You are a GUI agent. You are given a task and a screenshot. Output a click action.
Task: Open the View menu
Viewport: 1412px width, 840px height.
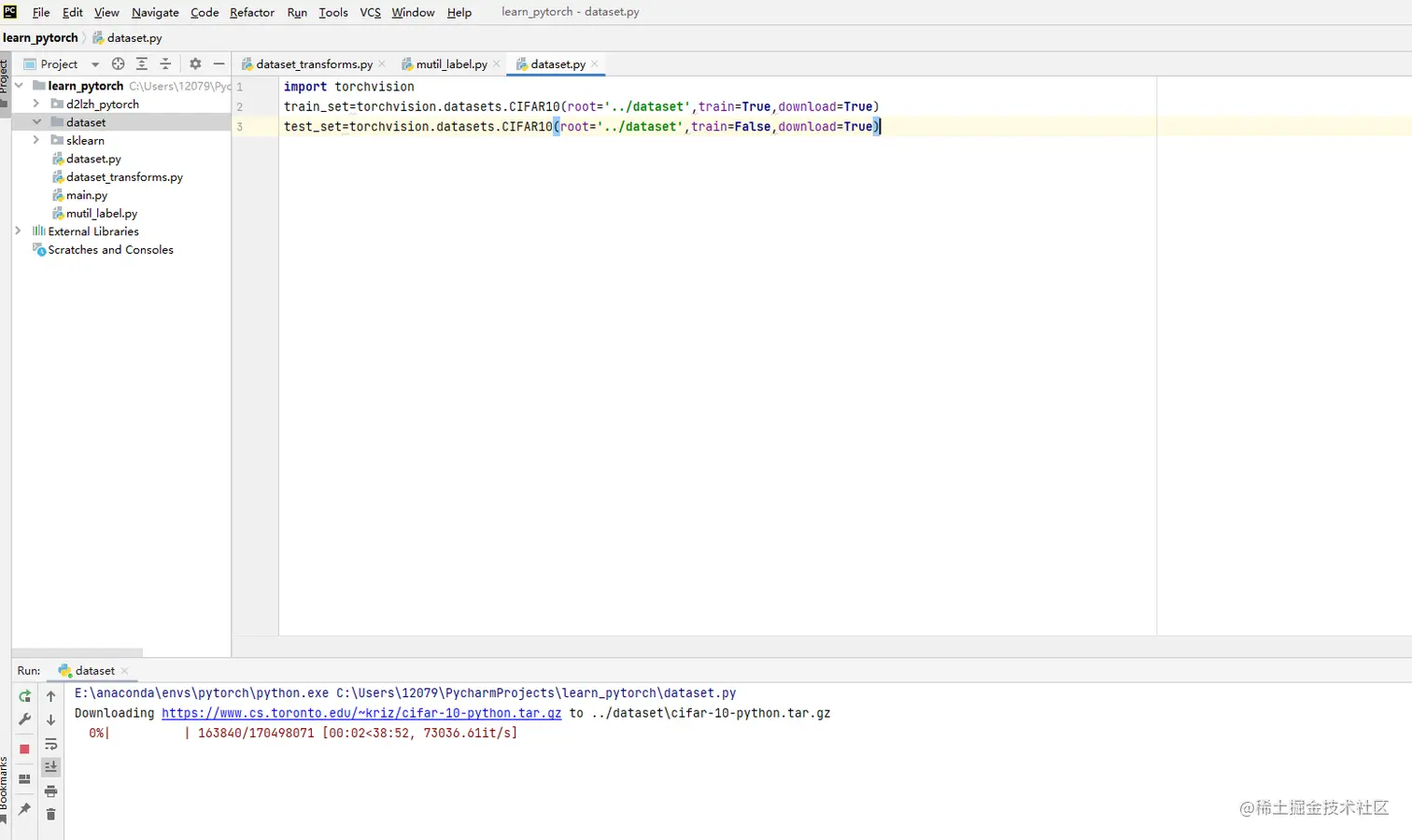pos(106,12)
